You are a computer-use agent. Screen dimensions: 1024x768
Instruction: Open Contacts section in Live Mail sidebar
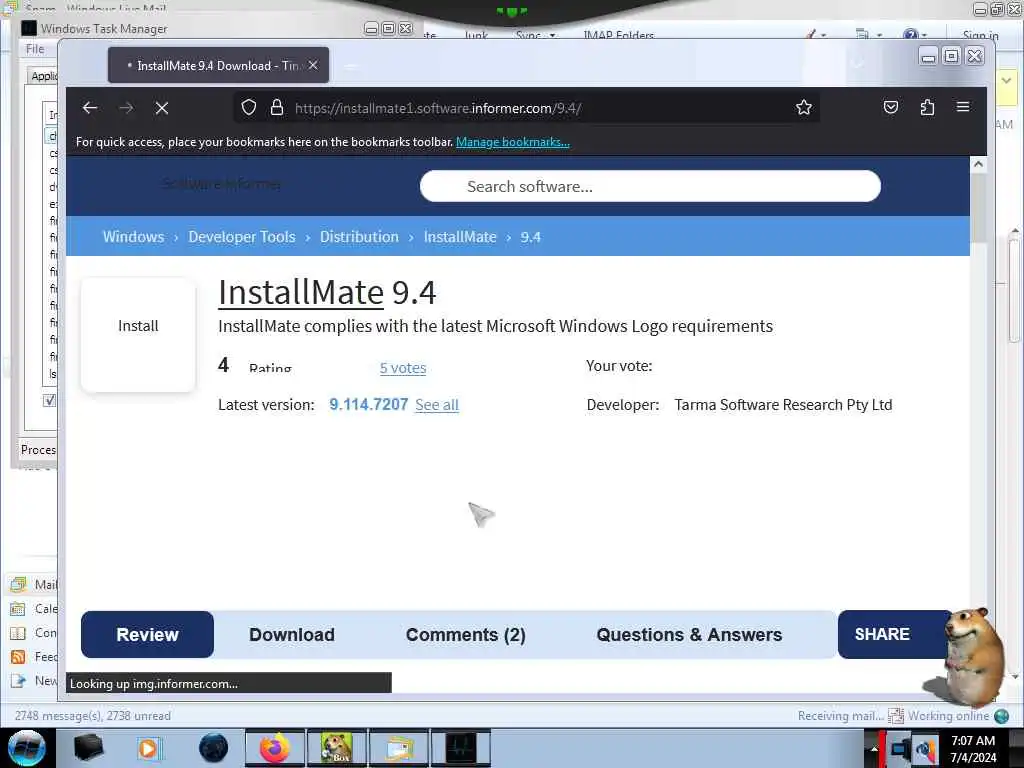35,633
